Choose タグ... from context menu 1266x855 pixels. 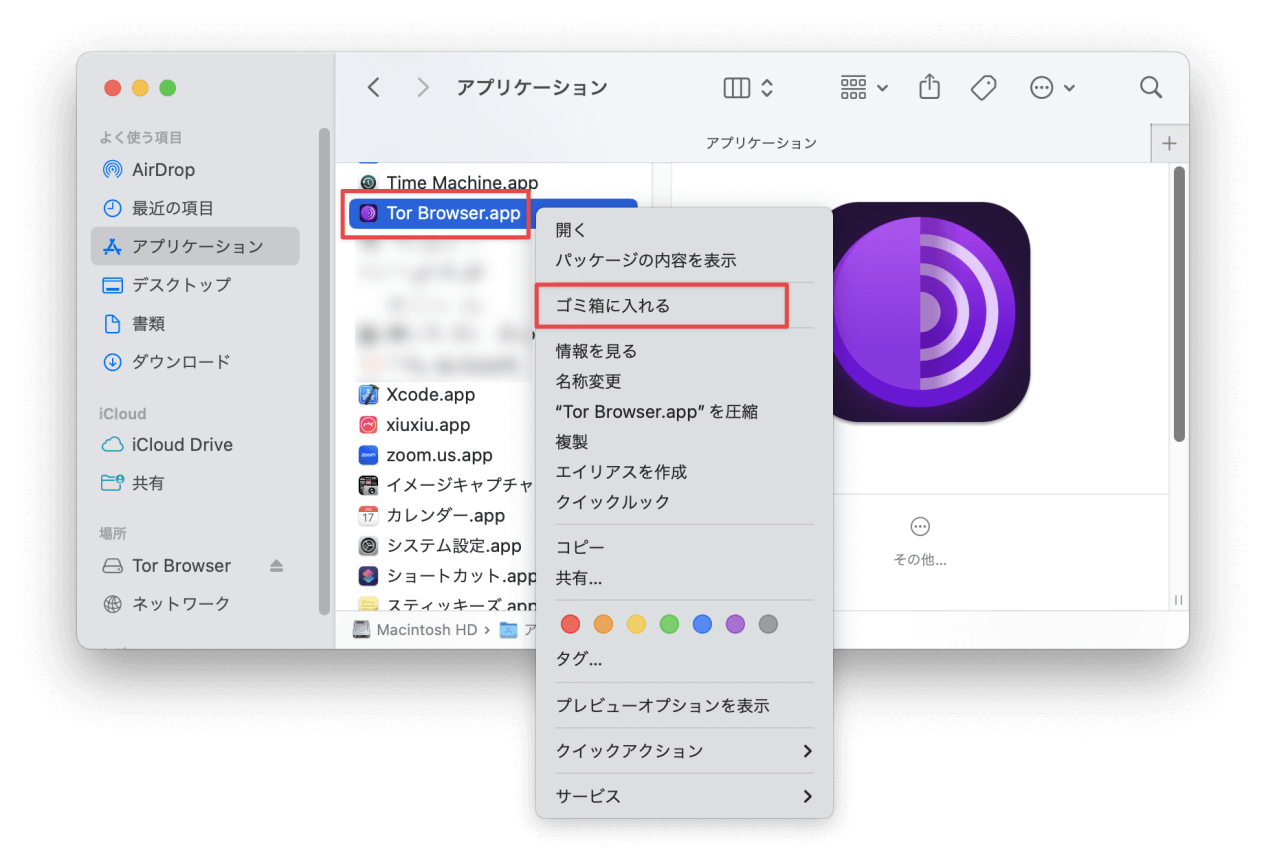[x=684, y=659]
